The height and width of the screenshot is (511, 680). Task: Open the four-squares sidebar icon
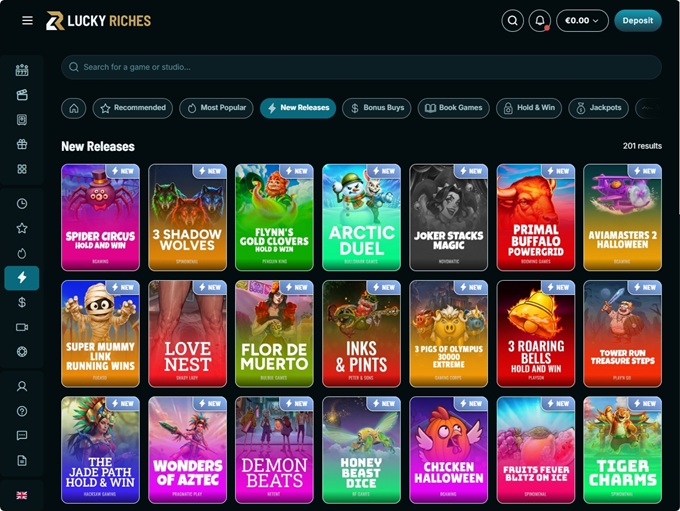tap(22, 169)
